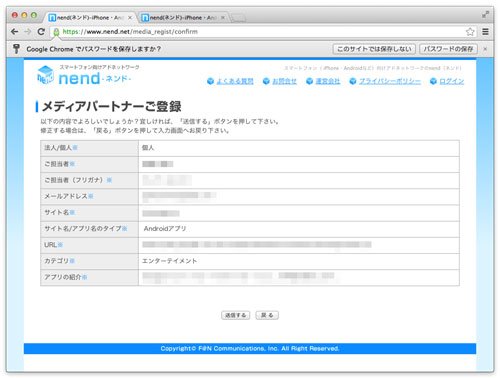500x378 pixels.
Task: Open the 運営会社 link
Action: (x=328, y=81)
